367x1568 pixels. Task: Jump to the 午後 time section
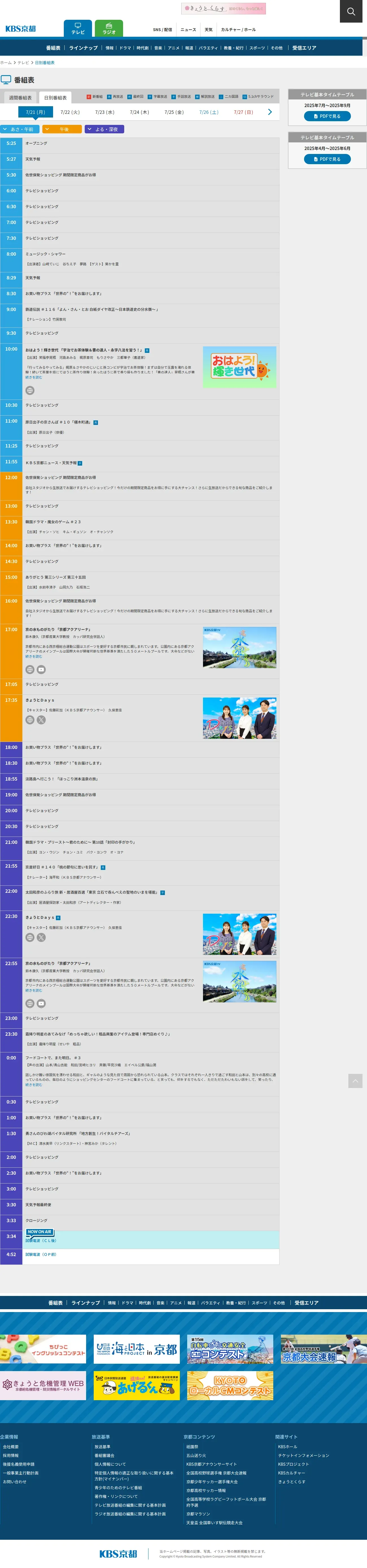pyautogui.click(x=62, y=129)
